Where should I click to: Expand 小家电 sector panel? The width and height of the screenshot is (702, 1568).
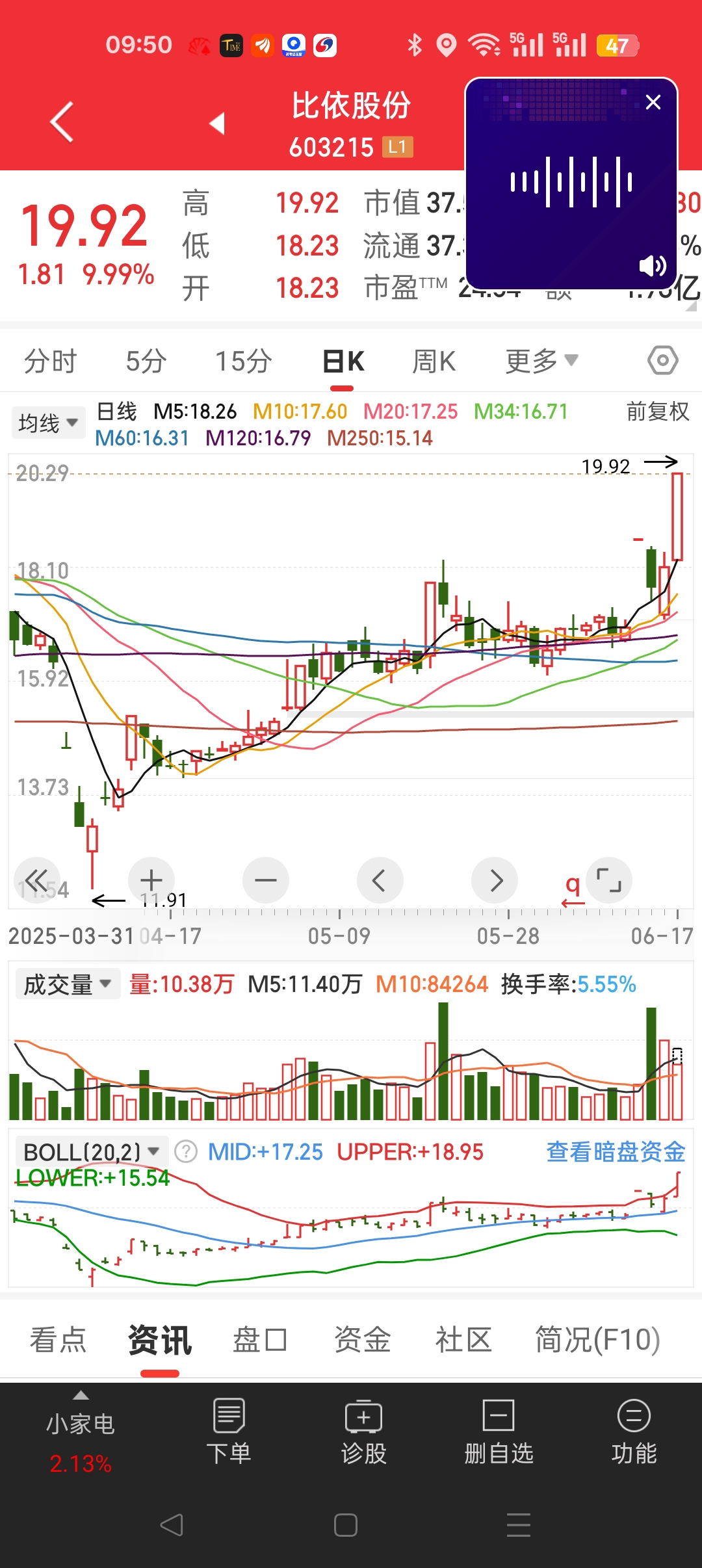(81, 1433)
